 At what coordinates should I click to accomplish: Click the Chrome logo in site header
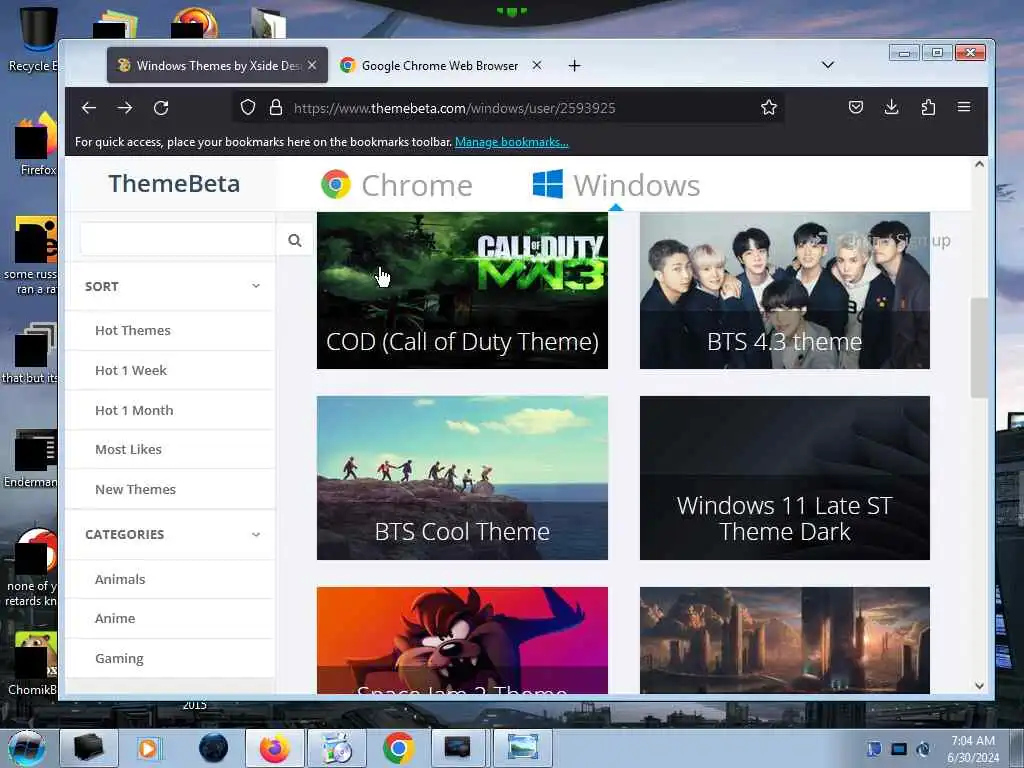click(336, 185)
